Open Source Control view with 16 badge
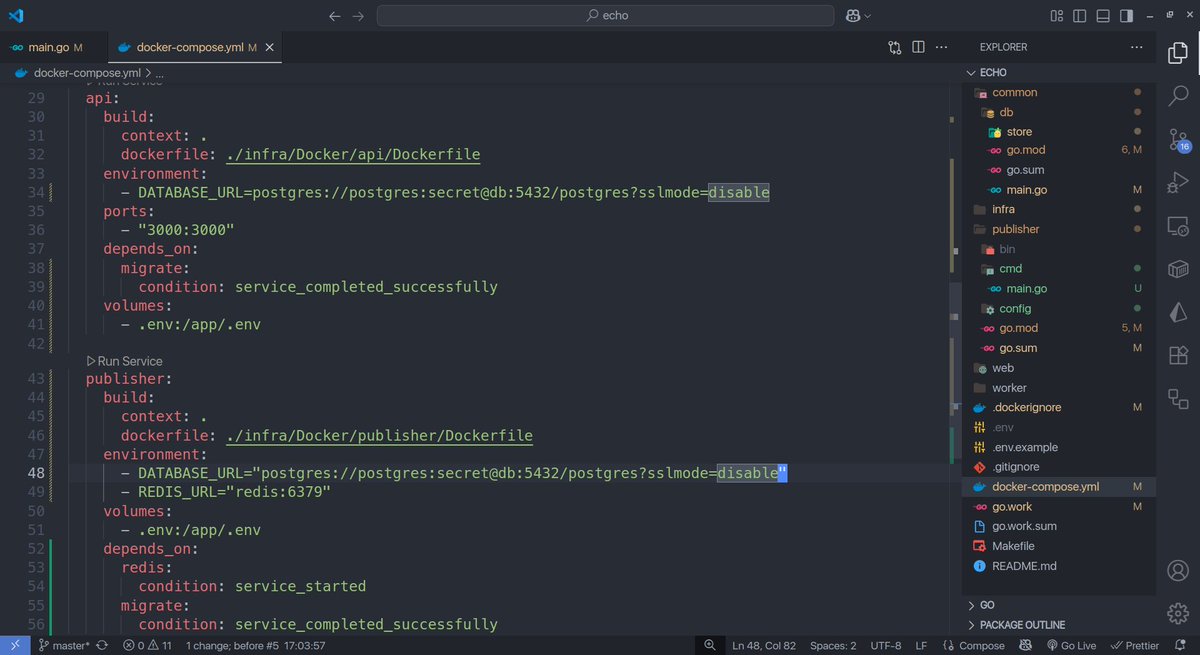 pyautogui.click(x=1177, y=140)
